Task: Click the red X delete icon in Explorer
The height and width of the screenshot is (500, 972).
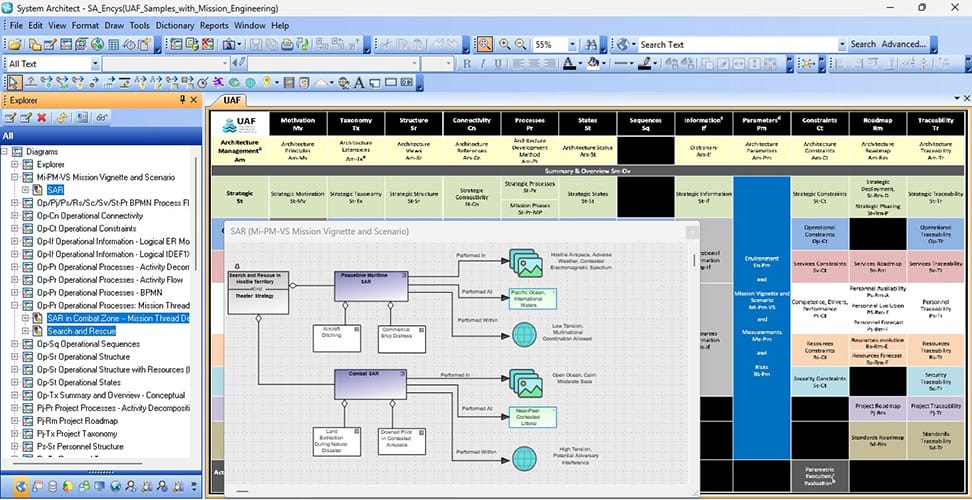Action: click(42, 118)
